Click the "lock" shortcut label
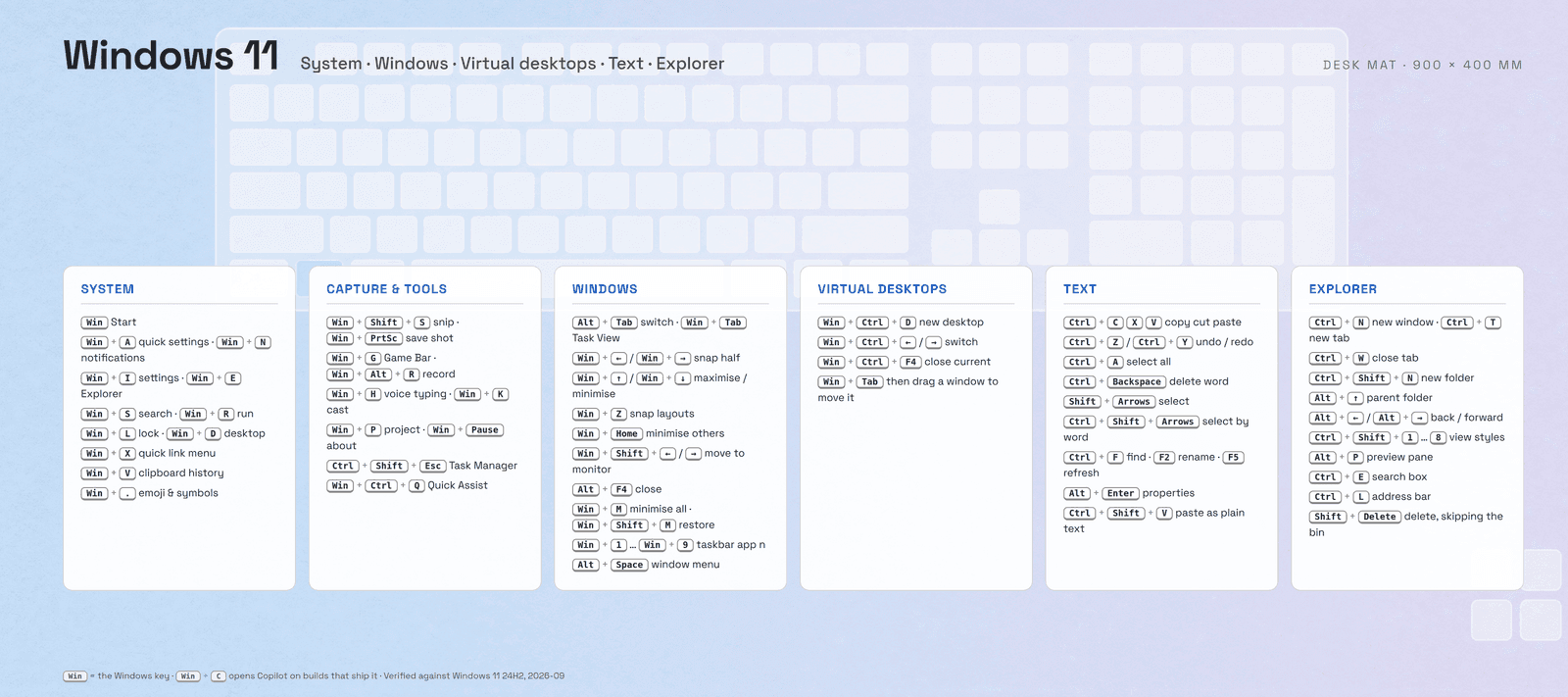The height and width of the screenshot is (697, 1568). [148, 433]
